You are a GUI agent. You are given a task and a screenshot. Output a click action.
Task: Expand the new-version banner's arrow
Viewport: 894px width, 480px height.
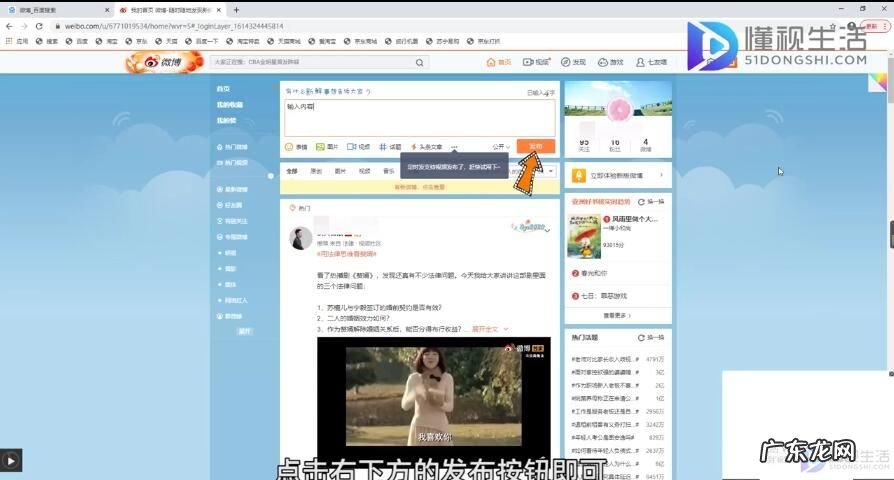click(661, 176)
